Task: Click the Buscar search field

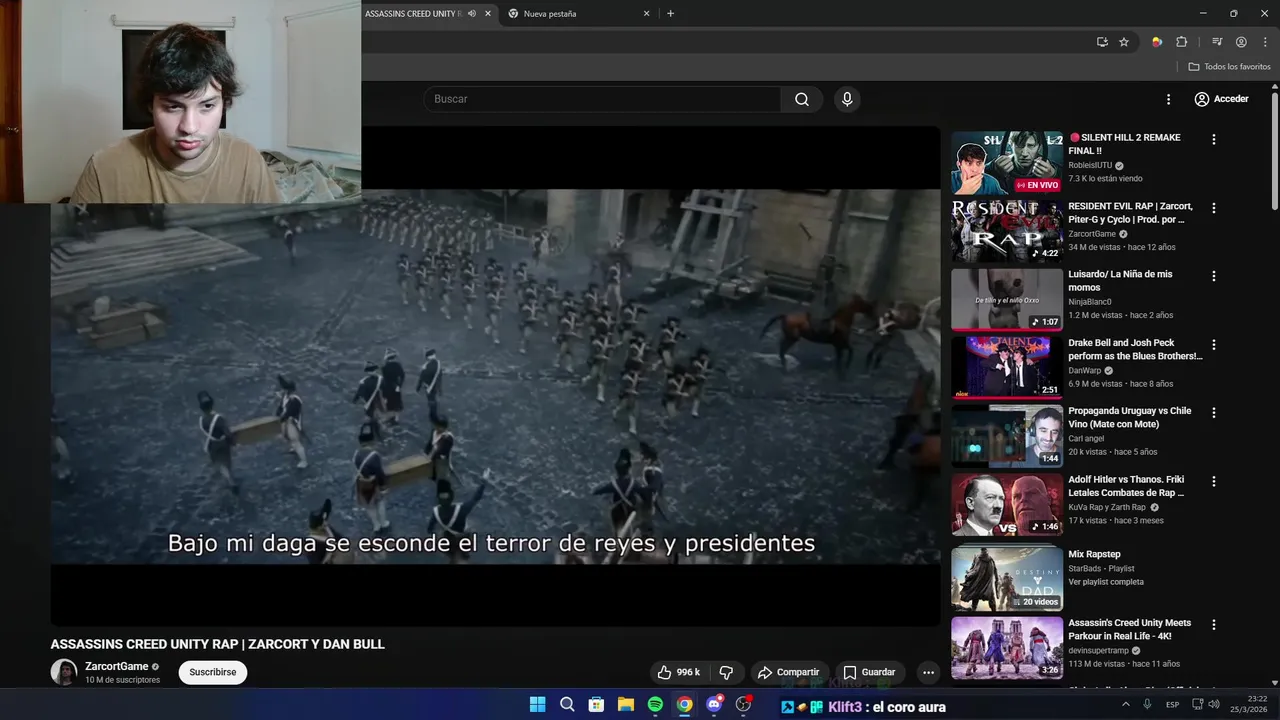Action: point(602,99)
